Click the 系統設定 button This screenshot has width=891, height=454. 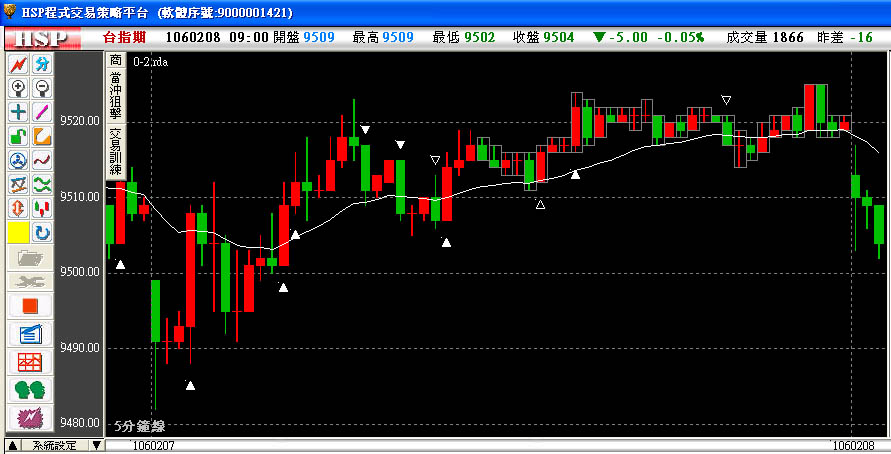(x=55, y=445)
